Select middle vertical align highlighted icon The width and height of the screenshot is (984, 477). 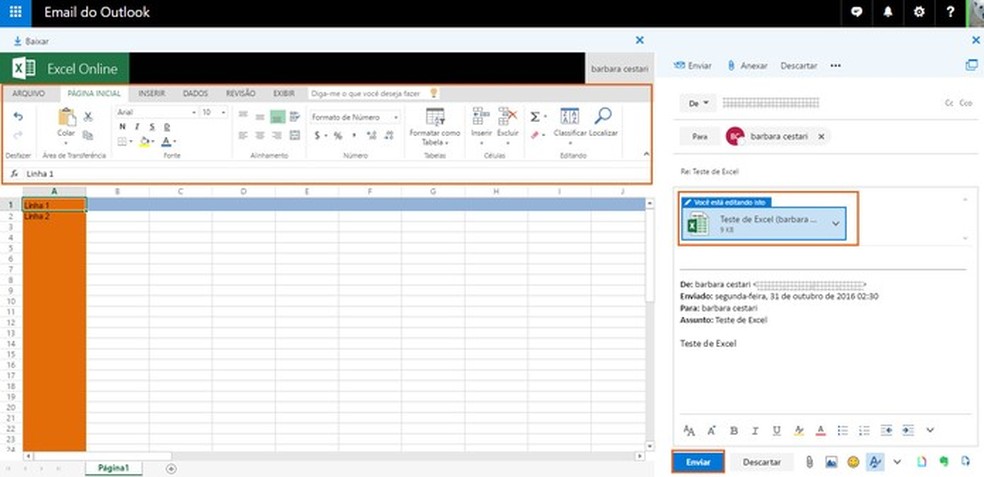pos(277,117)
